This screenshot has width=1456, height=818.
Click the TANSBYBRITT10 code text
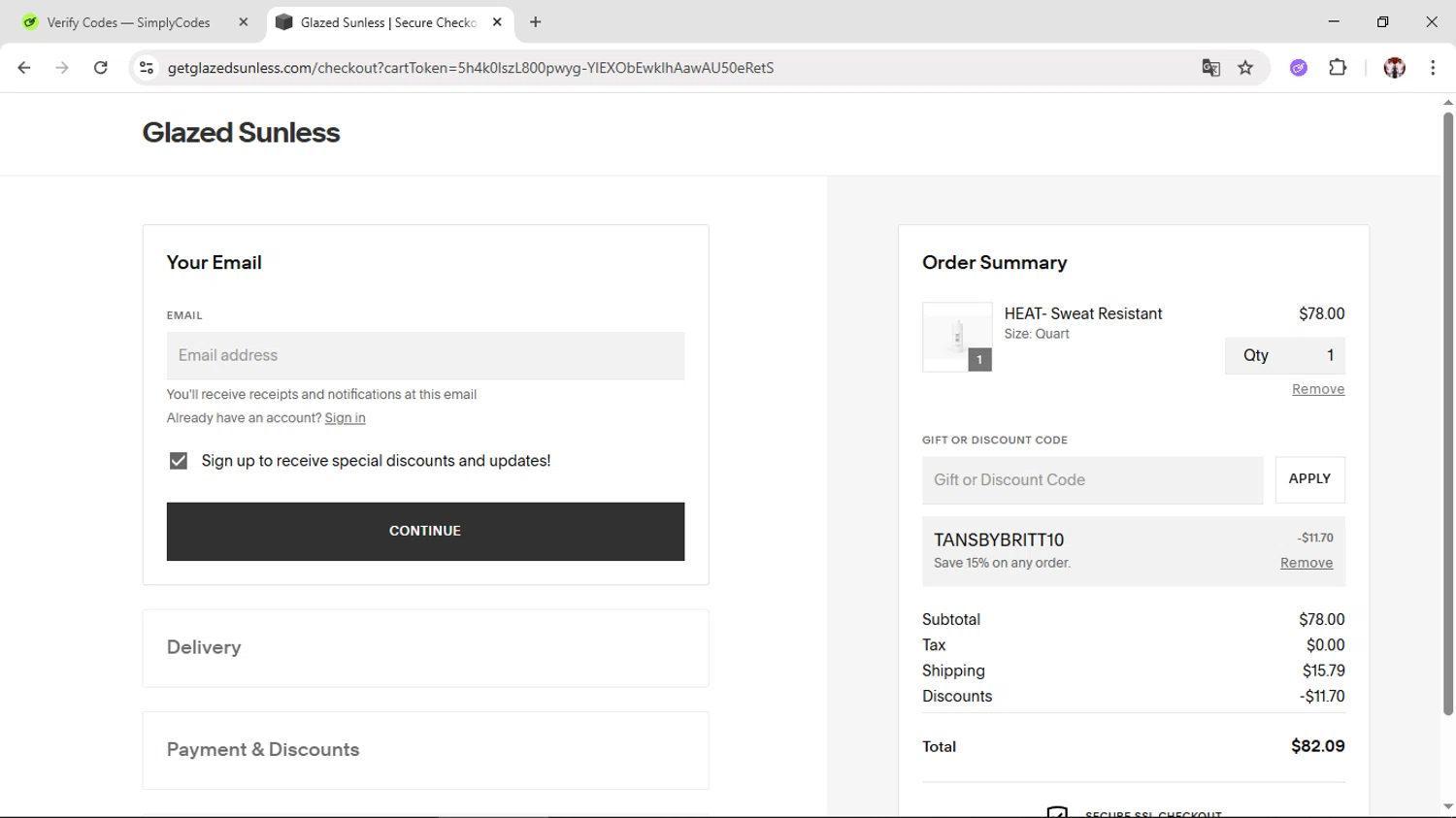click(x=999, y=540)
